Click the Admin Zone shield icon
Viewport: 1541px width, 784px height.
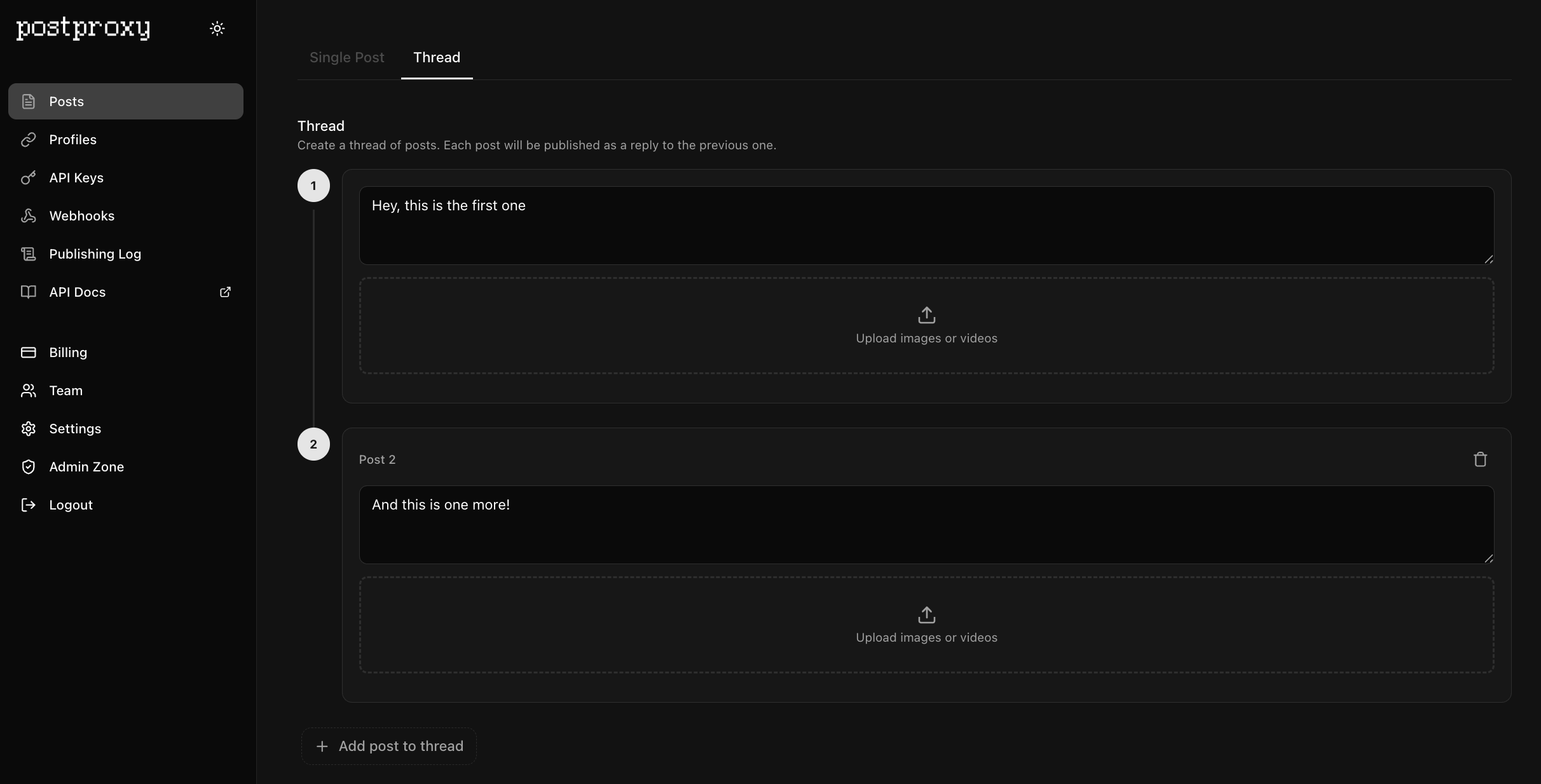tap(29, 467)
